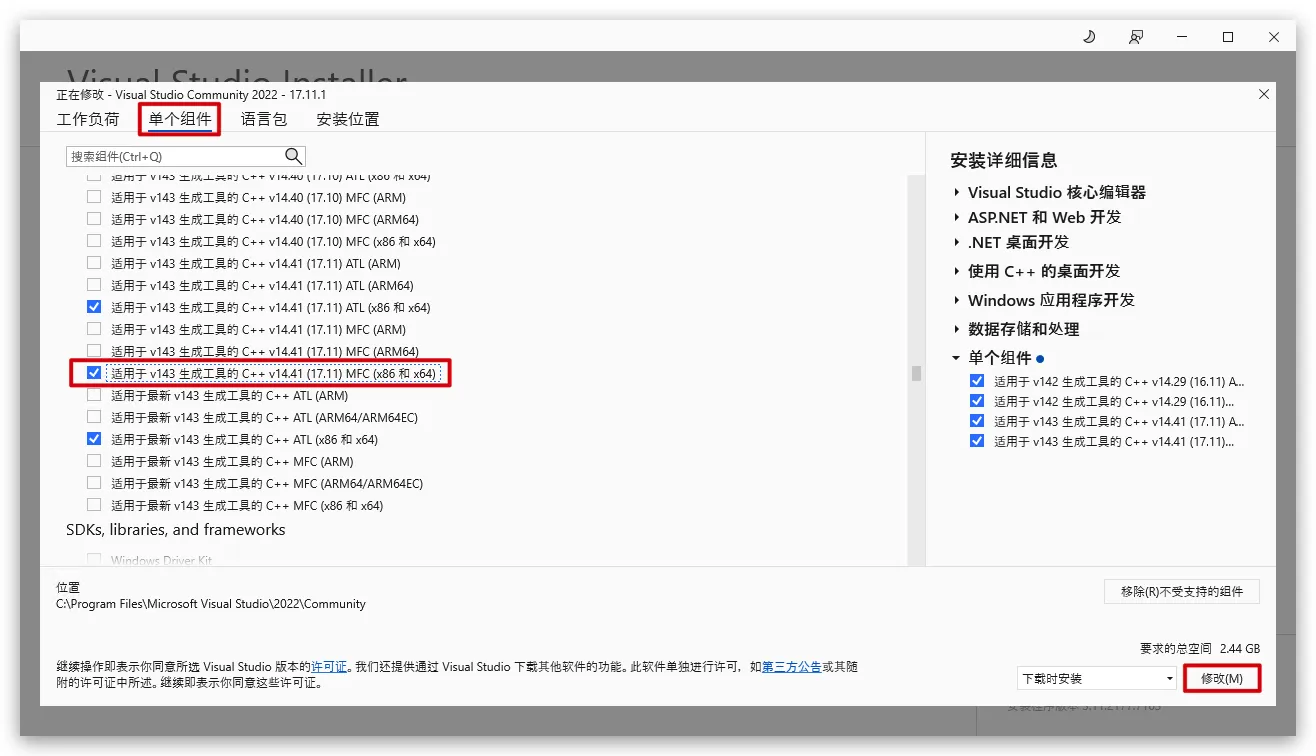Switch to the 工作负荷 tab
This screenshot has width=1316, height=756.
pyautogui.click(x=88, y=119)
